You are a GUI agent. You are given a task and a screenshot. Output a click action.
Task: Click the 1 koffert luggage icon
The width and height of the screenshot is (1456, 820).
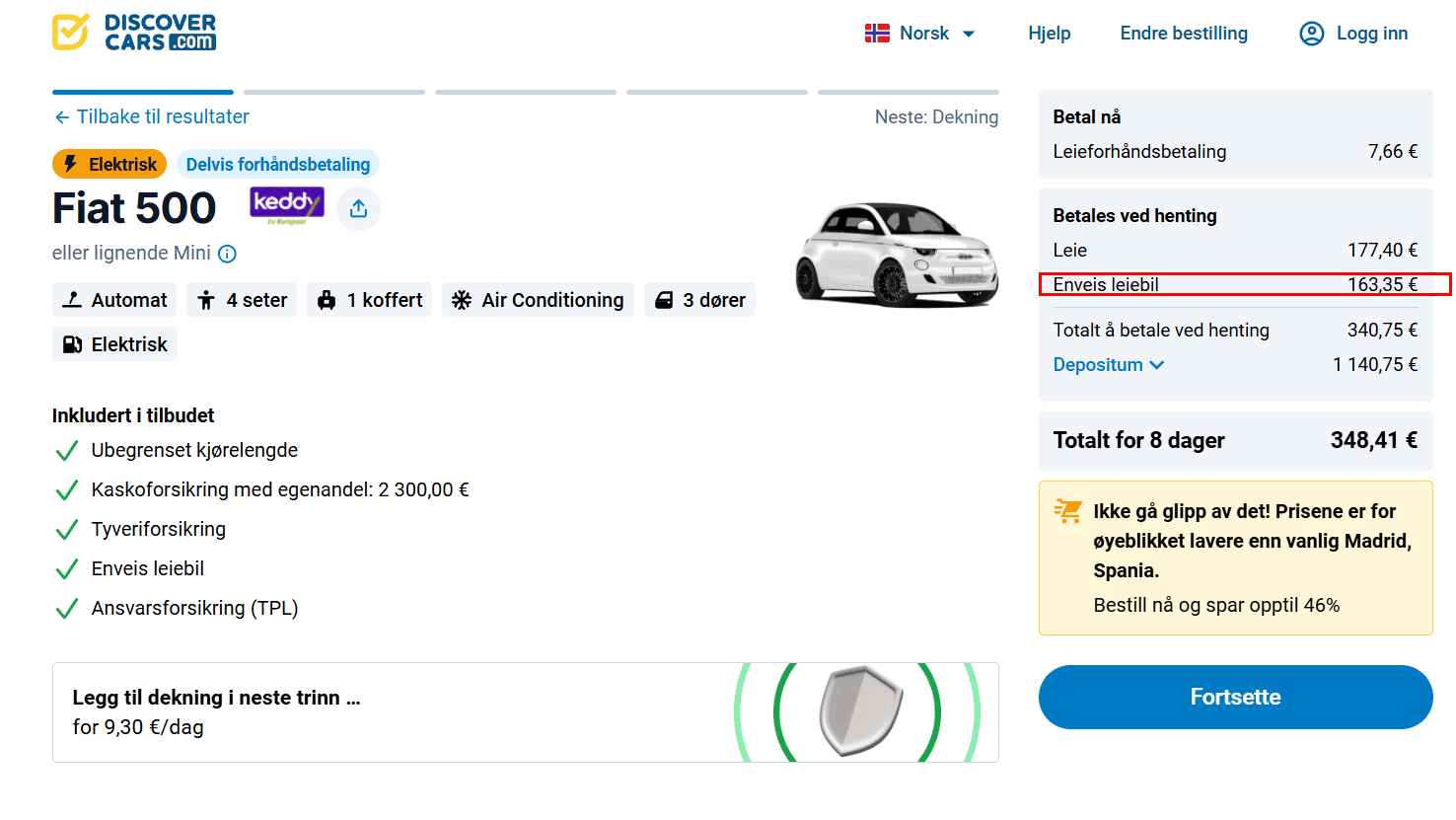327,300
